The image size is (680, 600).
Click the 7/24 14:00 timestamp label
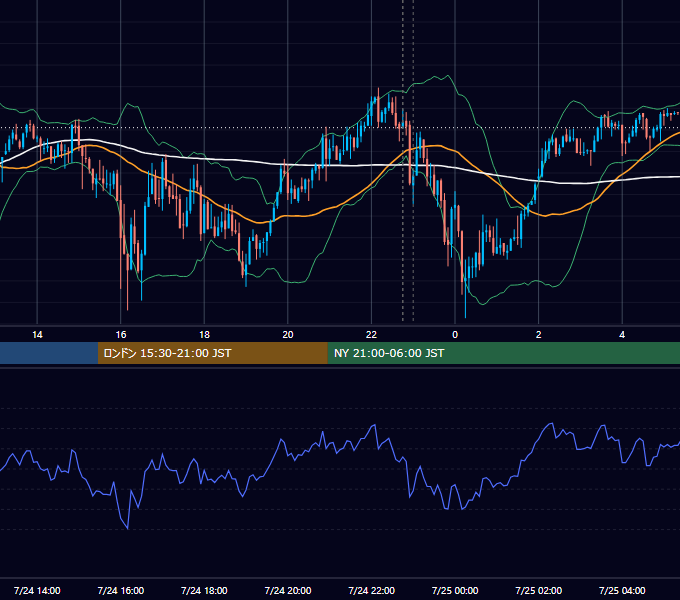[x=37, y=590]
